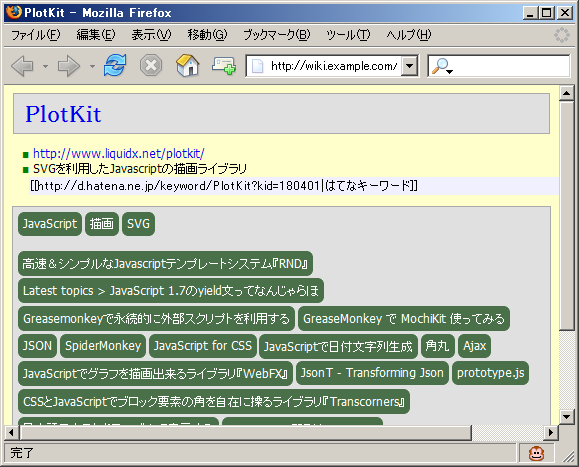Click the Back arrow button
This screenshot has height=467, width=579.
(23, 66)
